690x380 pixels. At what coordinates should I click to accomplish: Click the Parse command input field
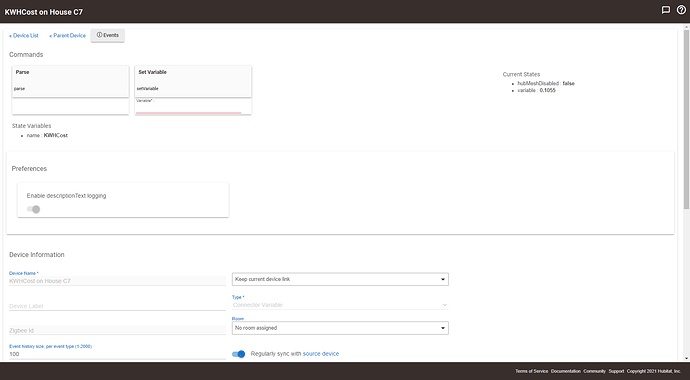pos(70,106)
